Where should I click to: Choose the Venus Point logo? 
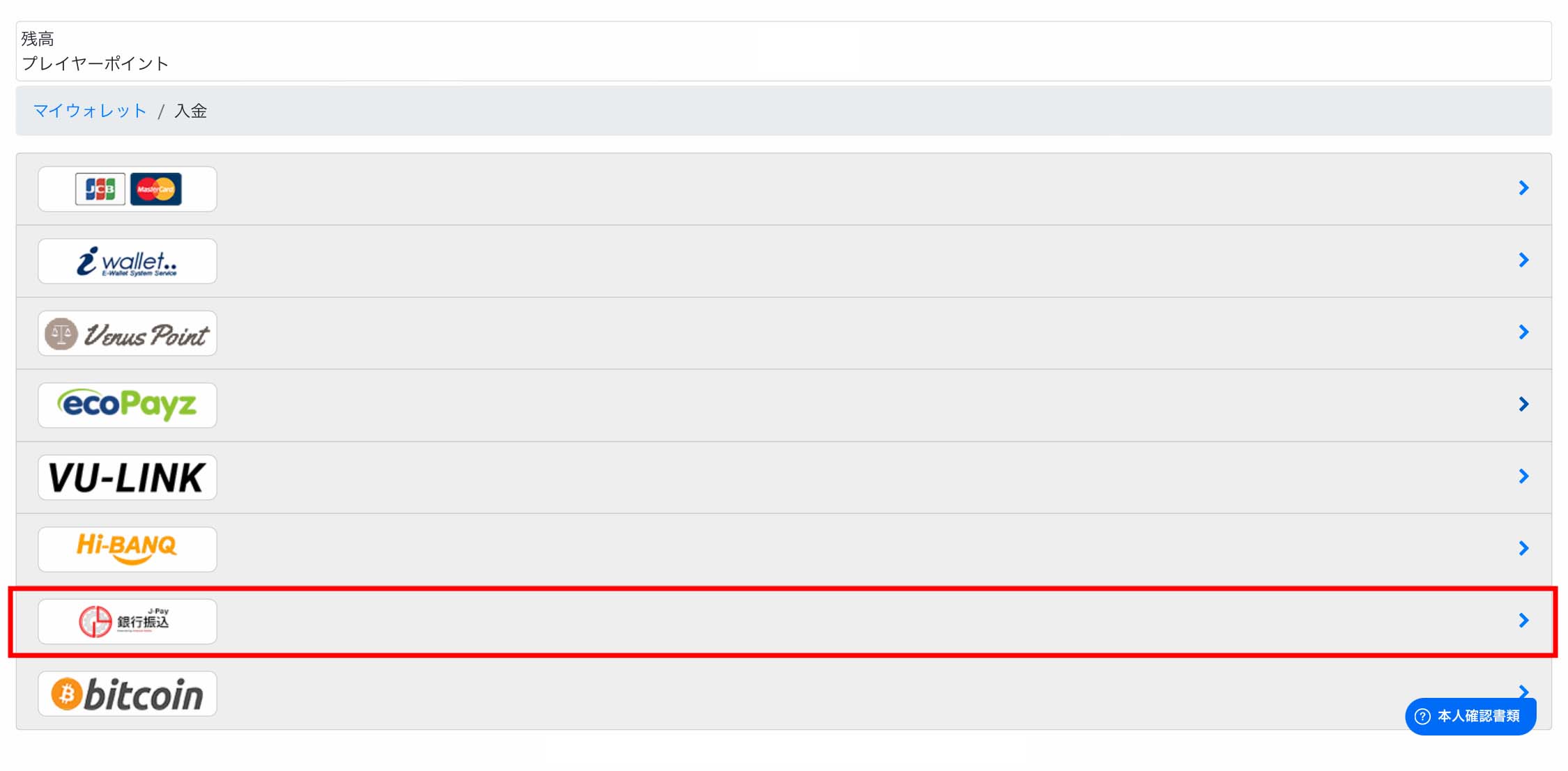128,334
